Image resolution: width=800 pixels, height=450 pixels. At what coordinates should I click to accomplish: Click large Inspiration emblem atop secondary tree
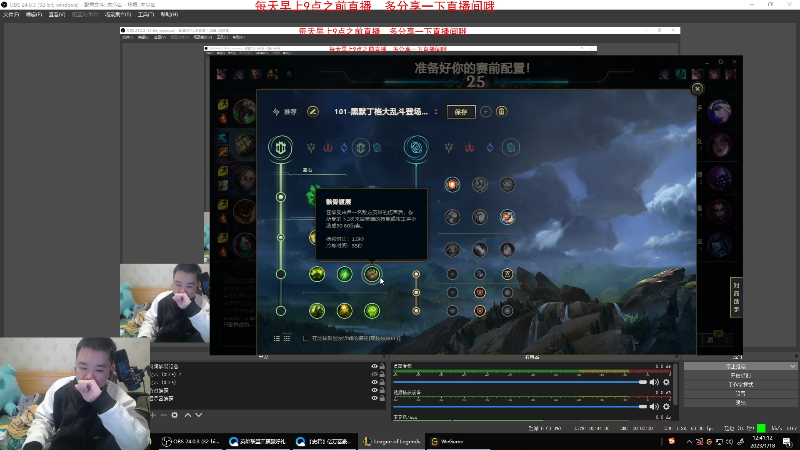coord(416,147)
